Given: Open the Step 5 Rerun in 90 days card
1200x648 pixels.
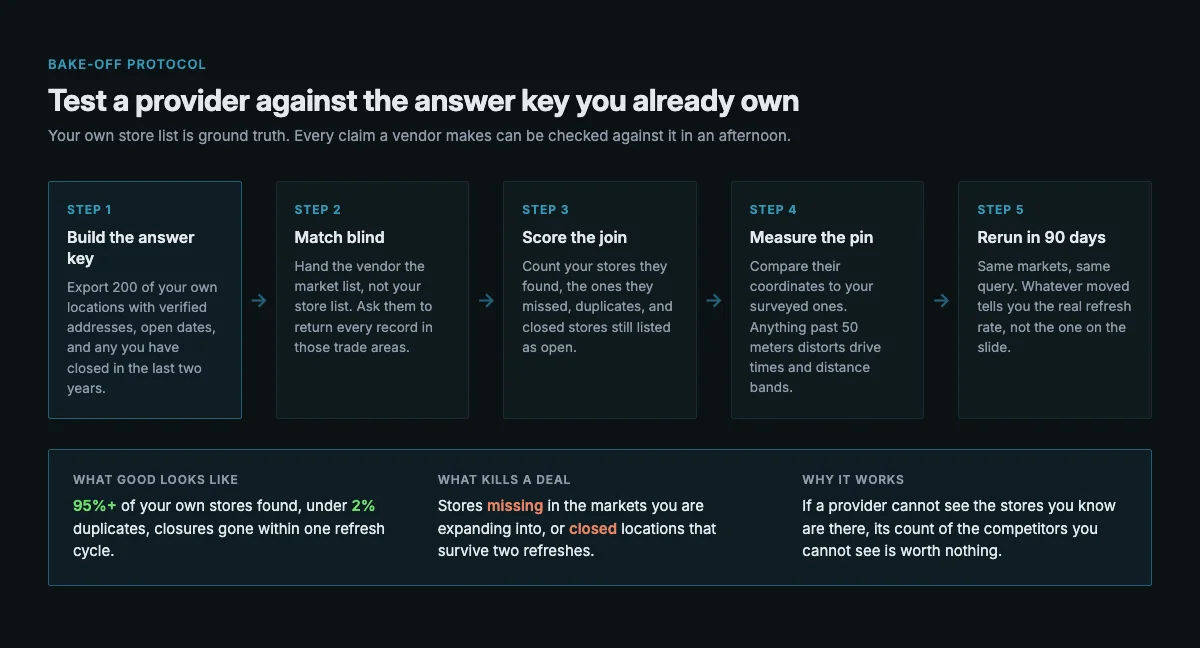Looking at the screenshot, I should point(1055,300).
